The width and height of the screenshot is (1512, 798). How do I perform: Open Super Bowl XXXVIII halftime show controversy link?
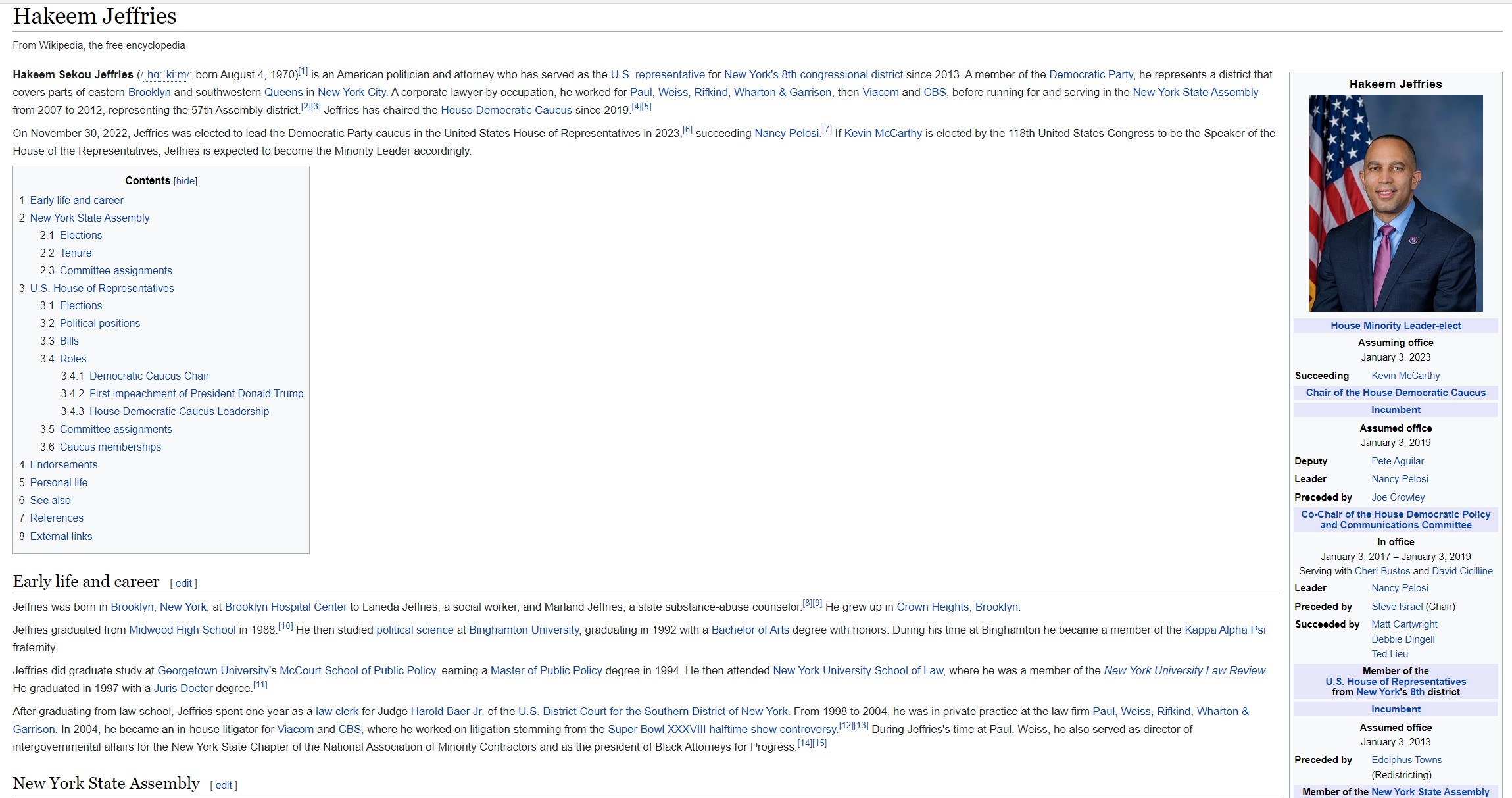coord(723,729)
